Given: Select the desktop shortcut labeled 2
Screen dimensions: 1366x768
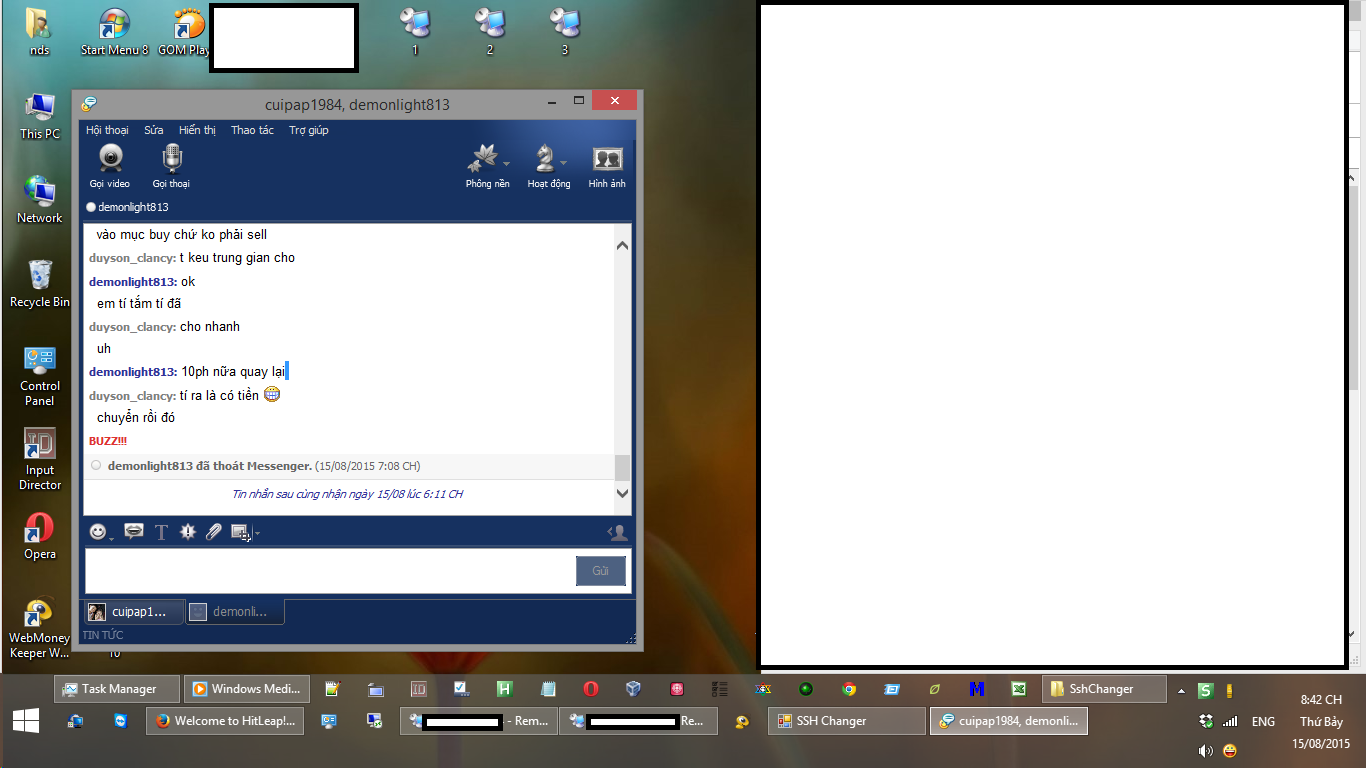Looking at the screenshot, I should coord(490,32).
